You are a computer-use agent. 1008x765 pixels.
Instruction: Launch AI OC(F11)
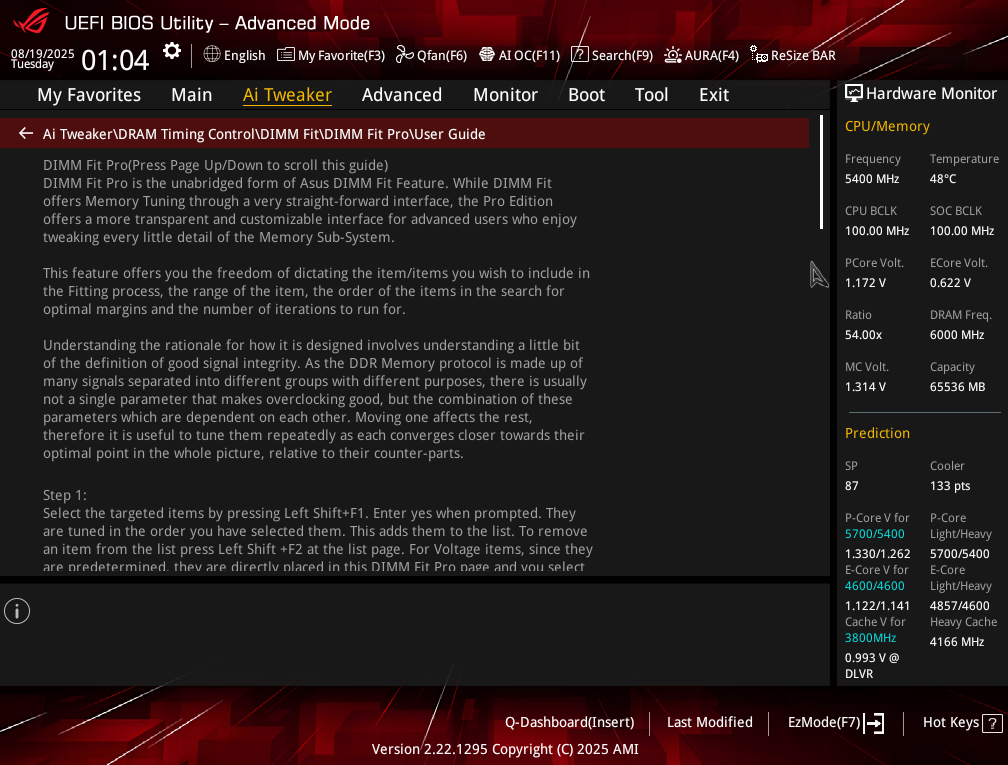point(529,55)
